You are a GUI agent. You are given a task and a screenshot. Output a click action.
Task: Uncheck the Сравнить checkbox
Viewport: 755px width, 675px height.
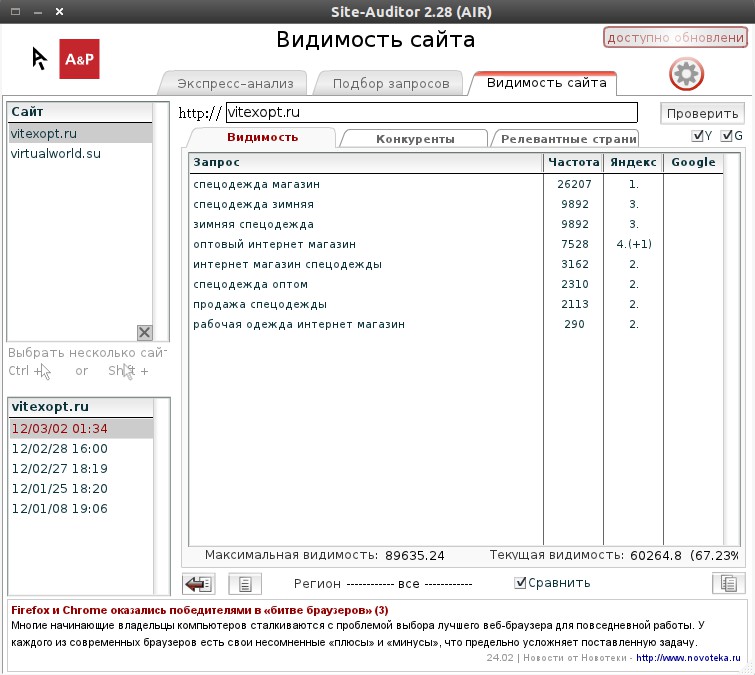point(520,583)
